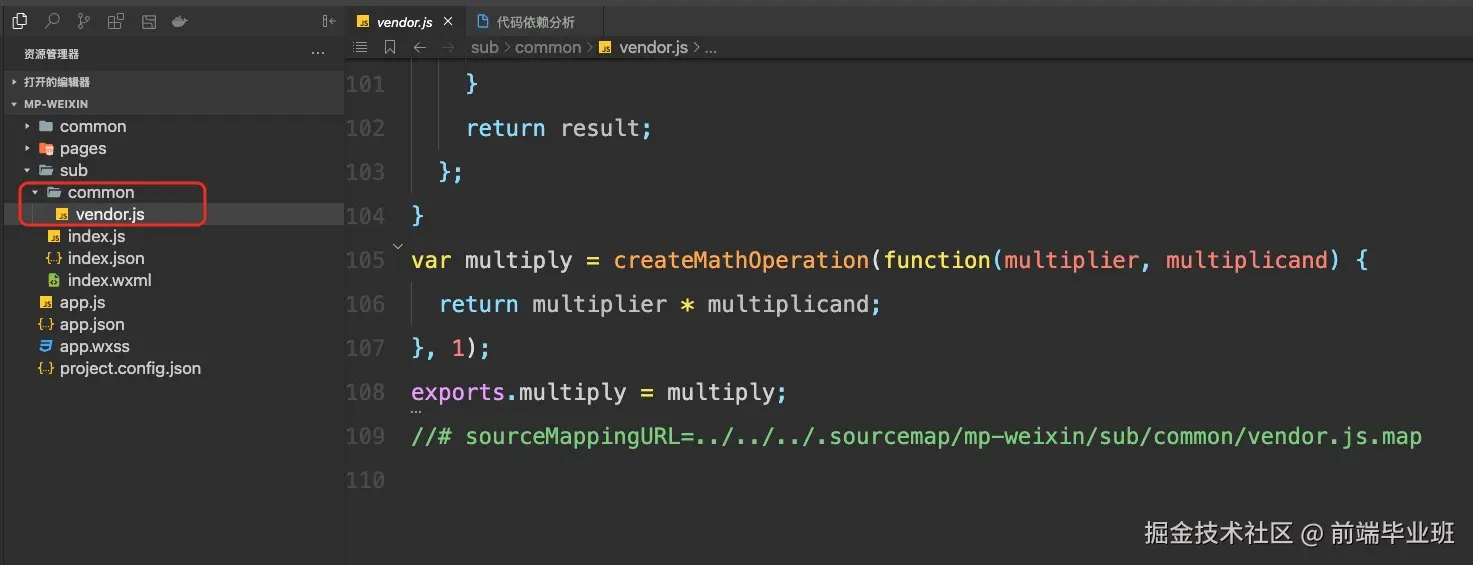Collapse the MP-WEIXIN project section

coord(172,104)
